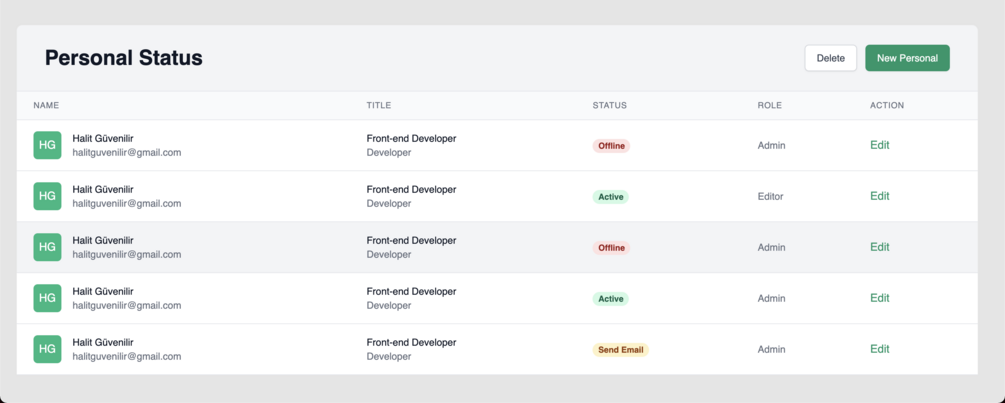Click the NAME column header
This screenshot has height=403, width=1005.
pos(46,105)
